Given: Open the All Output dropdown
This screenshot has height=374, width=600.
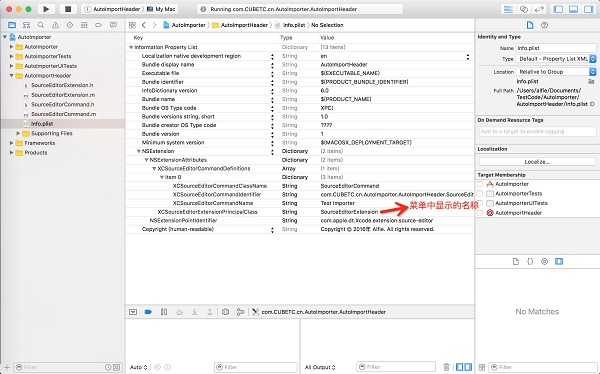Looking at the screenshot, I should 320,367.
